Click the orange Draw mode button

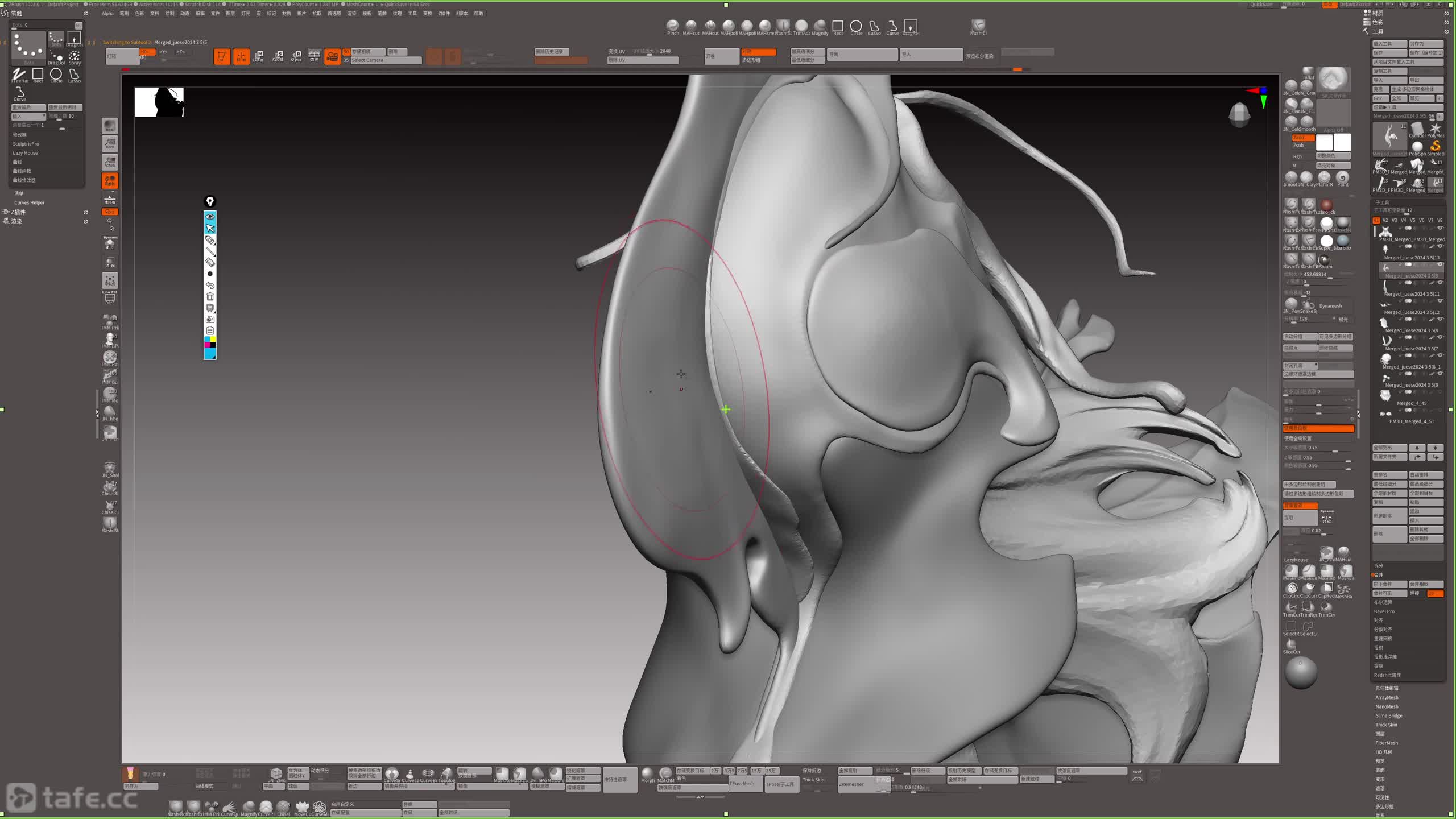241,56
